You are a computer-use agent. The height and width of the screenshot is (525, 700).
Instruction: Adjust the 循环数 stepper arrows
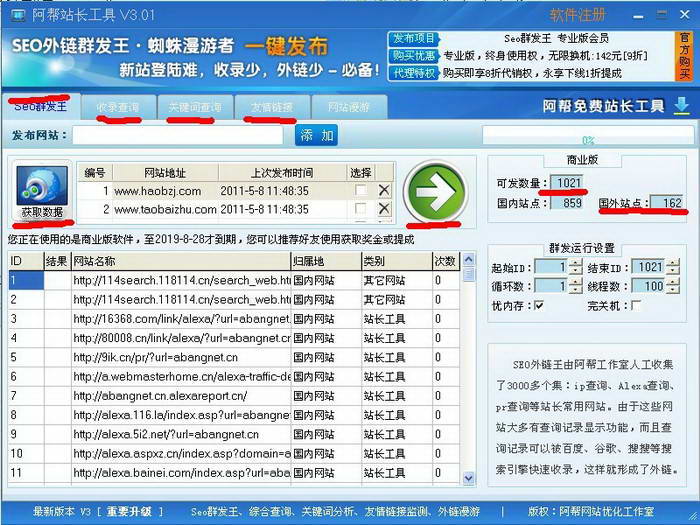pos(575,286)
